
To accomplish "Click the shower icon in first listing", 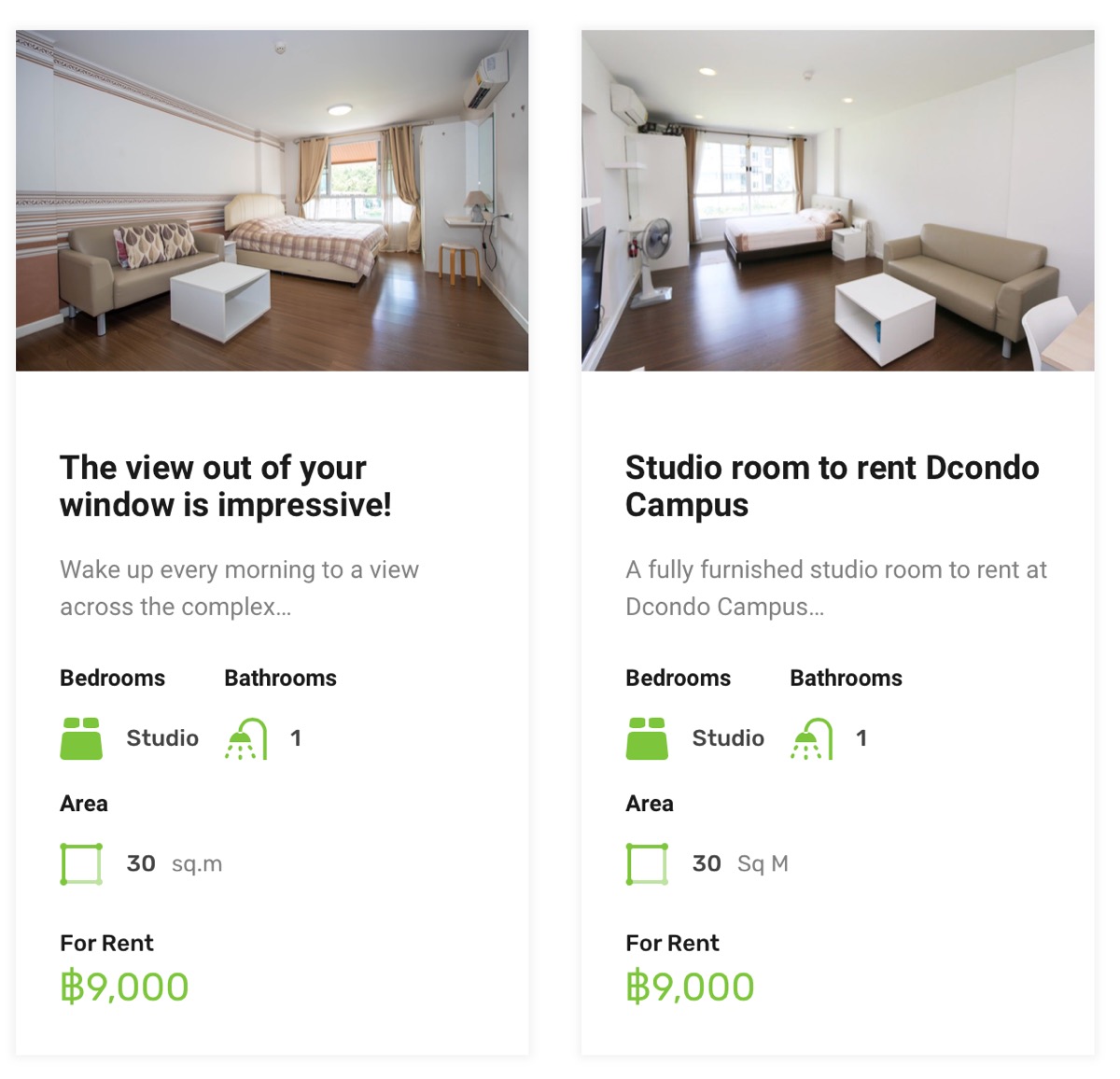I will point(246,738).
